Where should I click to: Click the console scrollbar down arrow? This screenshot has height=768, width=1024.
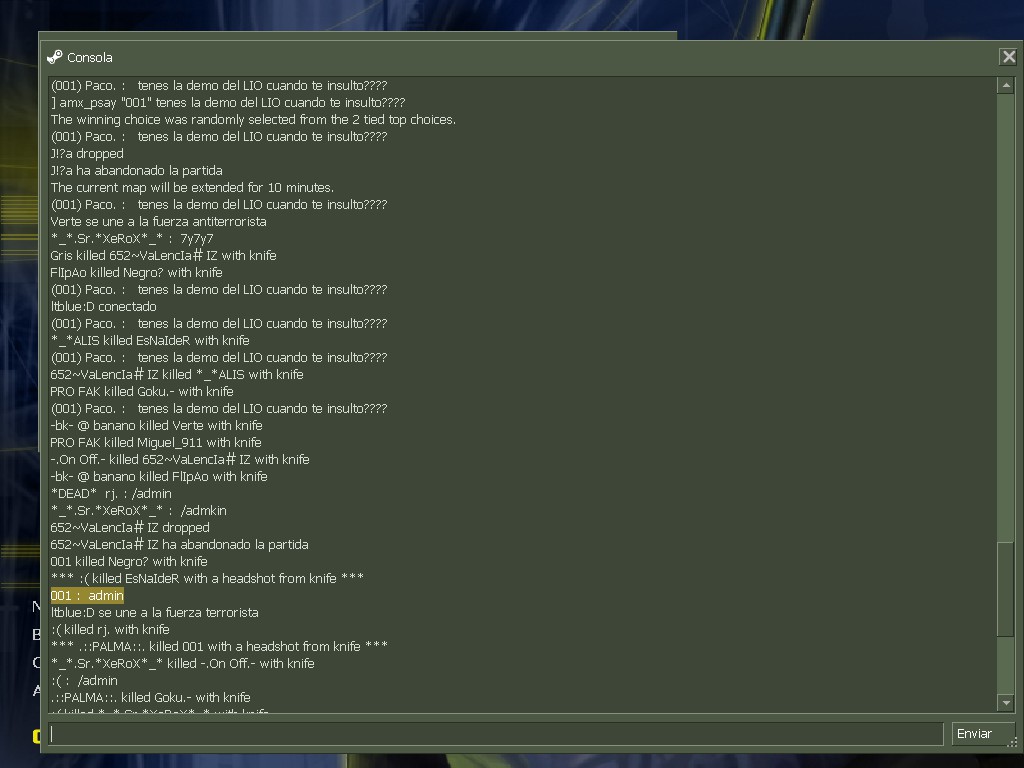click(x=1006, y=703)
